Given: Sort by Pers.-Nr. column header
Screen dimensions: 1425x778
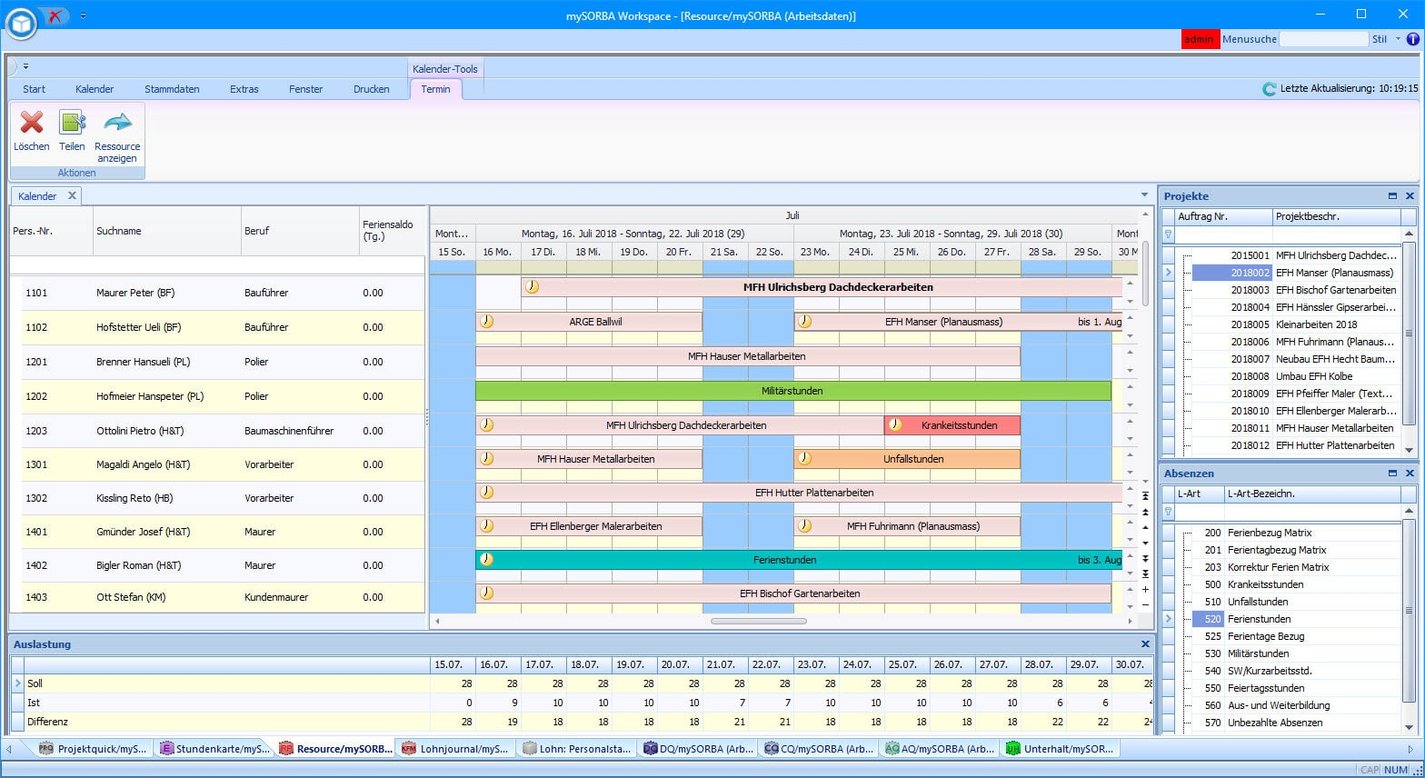Looking at the screenshot, I should [51, 231].
